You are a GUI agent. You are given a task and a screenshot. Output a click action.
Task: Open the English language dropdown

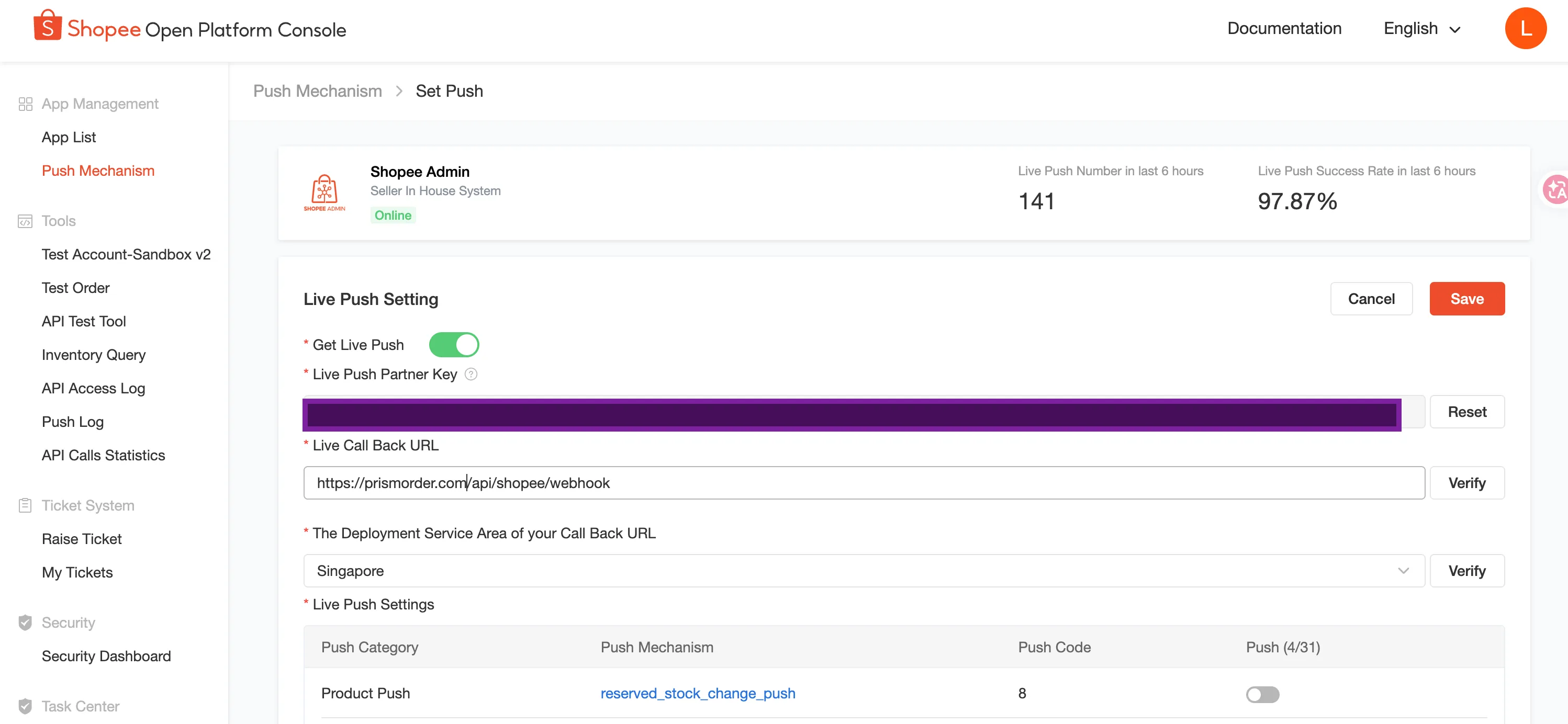coord(1422,29)
